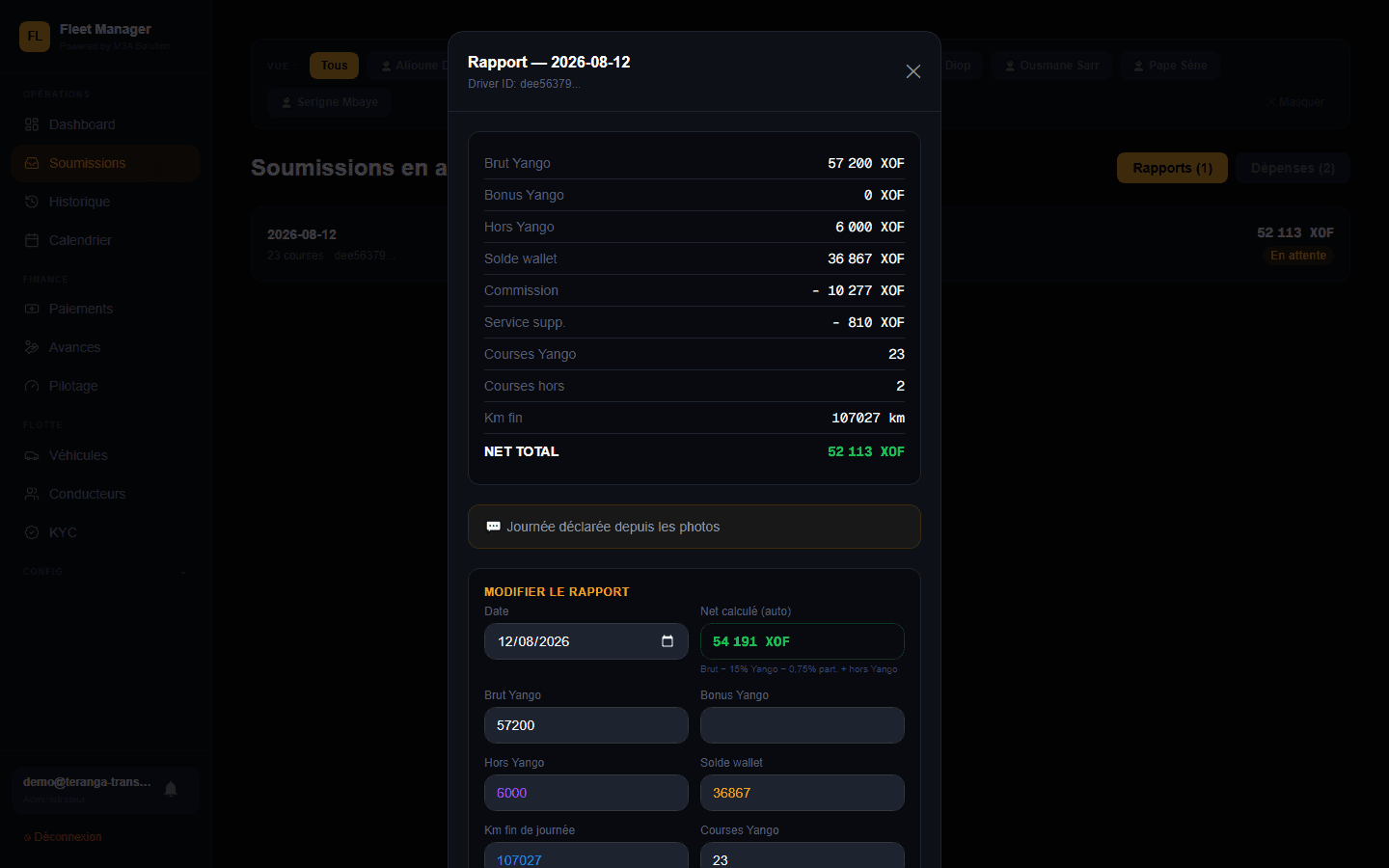Click the Journée déclarée depuis les photos note
The width and height of the screenshot is (1389, 868).
click(x=694, y=527)
